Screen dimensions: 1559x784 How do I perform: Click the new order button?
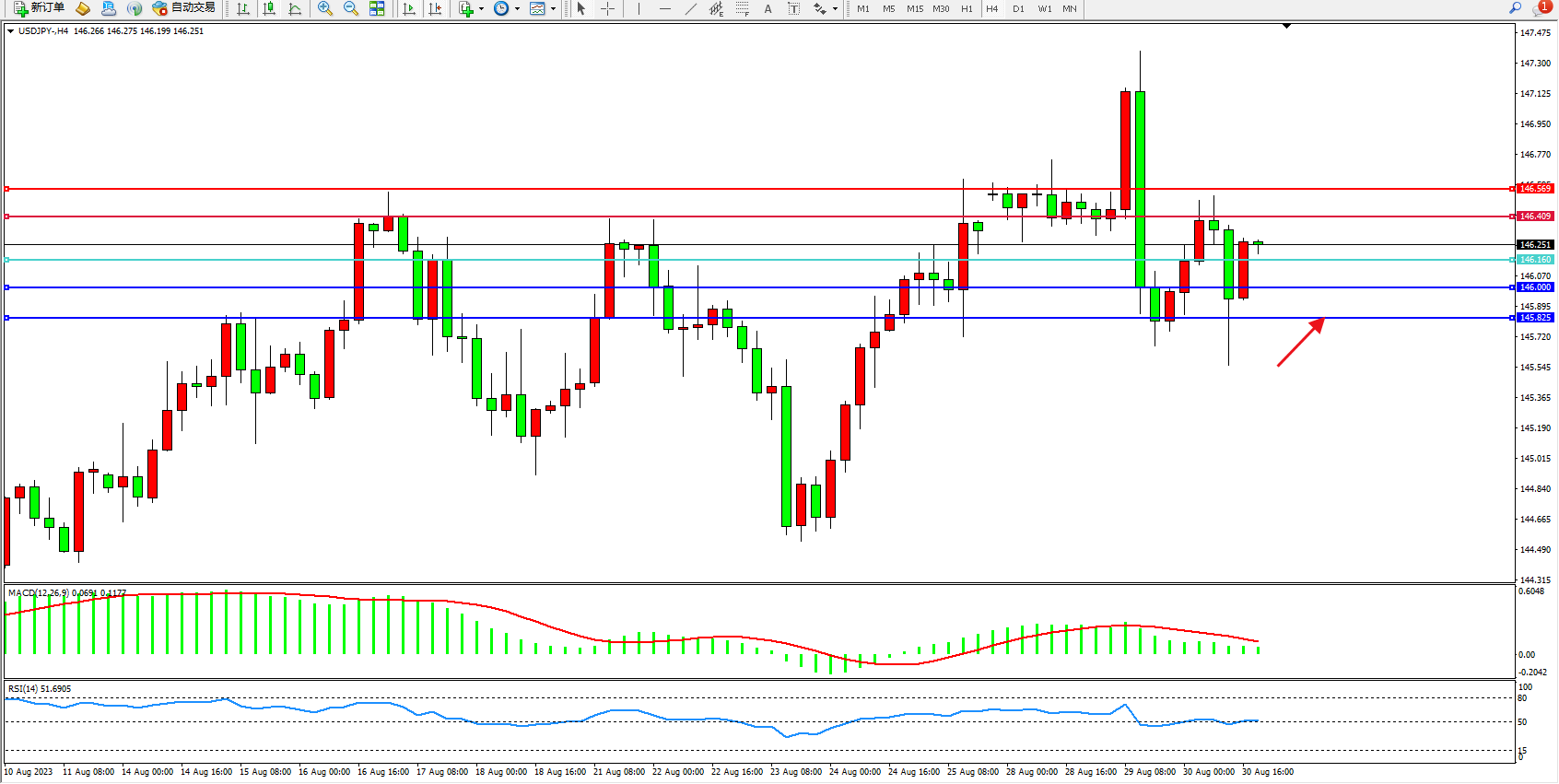coord(39,8)
